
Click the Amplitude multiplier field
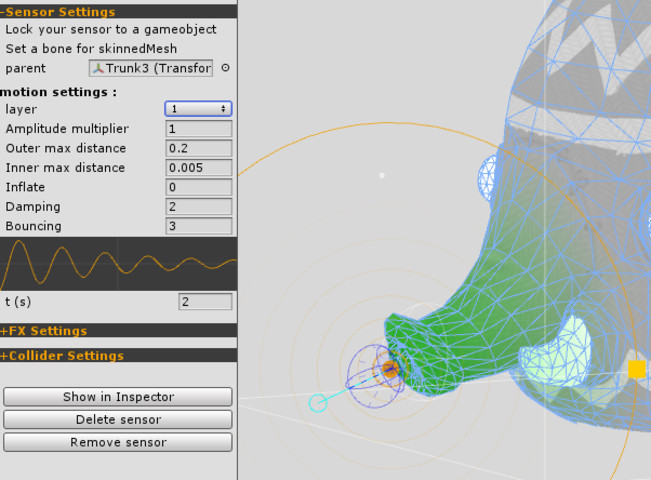pyautogui.click(x=199, y=129)
